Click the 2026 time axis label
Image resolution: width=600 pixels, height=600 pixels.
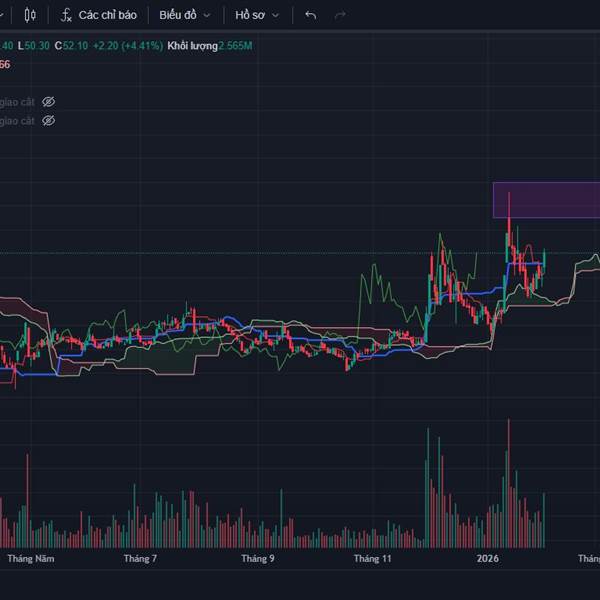pos(488,559)
